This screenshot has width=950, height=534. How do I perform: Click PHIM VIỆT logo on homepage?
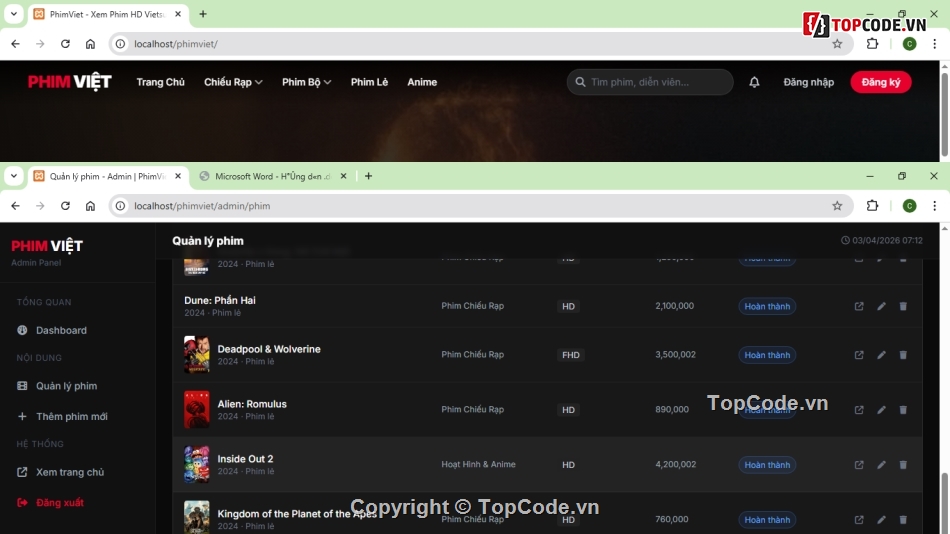coord(70,82)
